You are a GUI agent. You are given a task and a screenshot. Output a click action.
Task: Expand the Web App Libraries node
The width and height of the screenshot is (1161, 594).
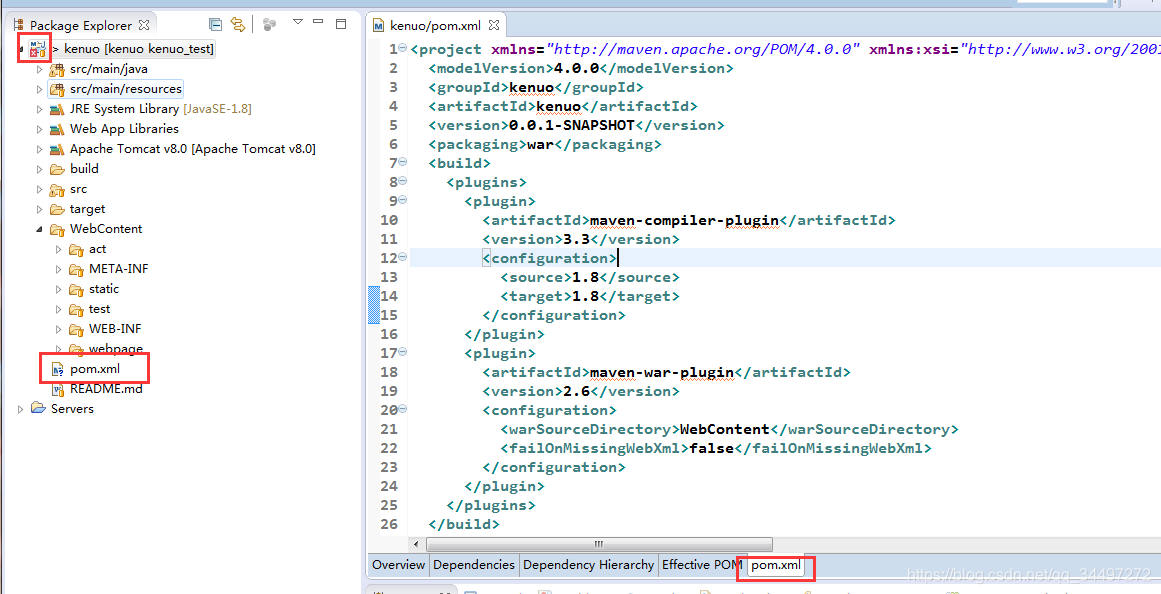pos(40,130)
